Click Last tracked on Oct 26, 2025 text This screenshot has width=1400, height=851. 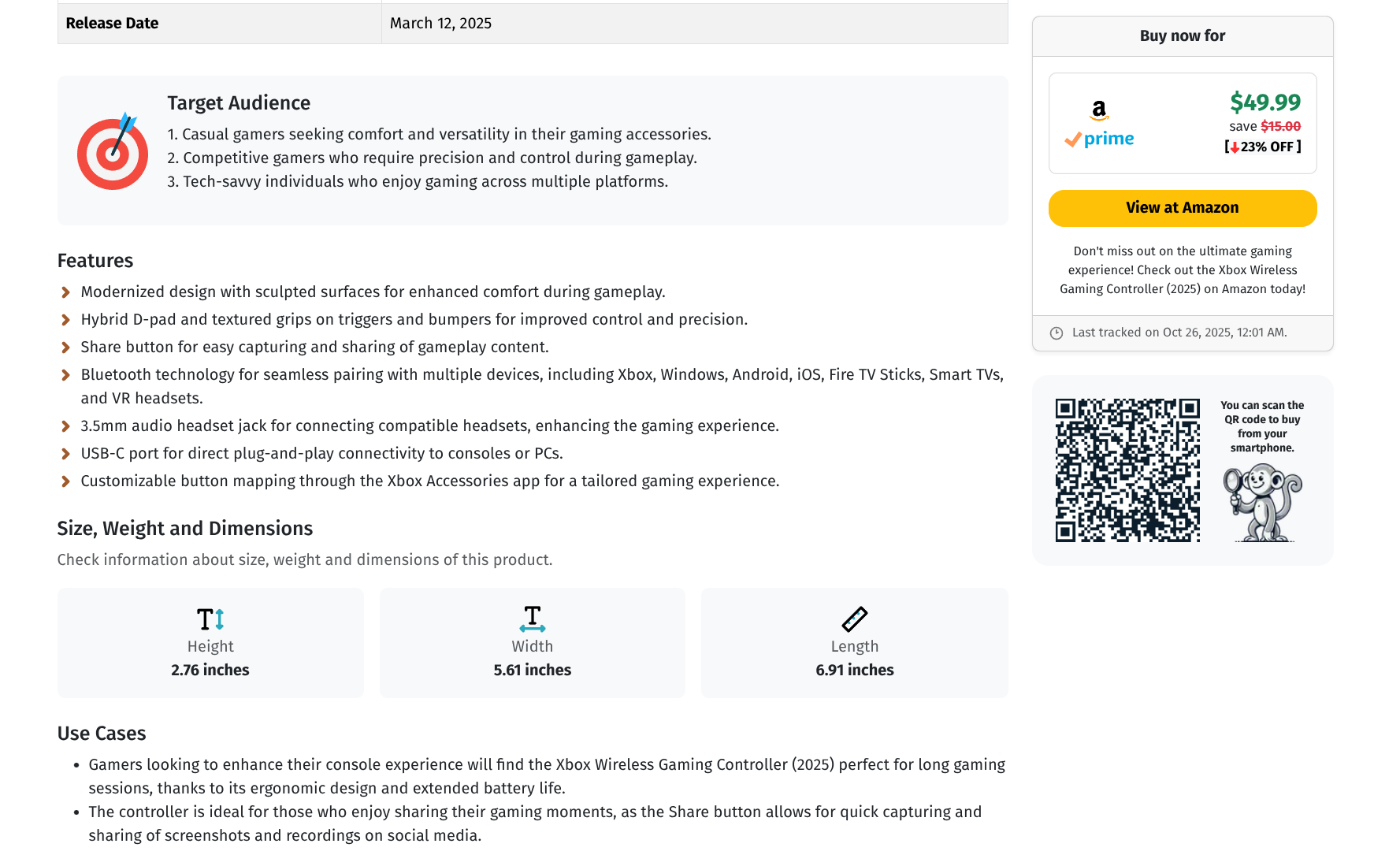pos(1179,333)
